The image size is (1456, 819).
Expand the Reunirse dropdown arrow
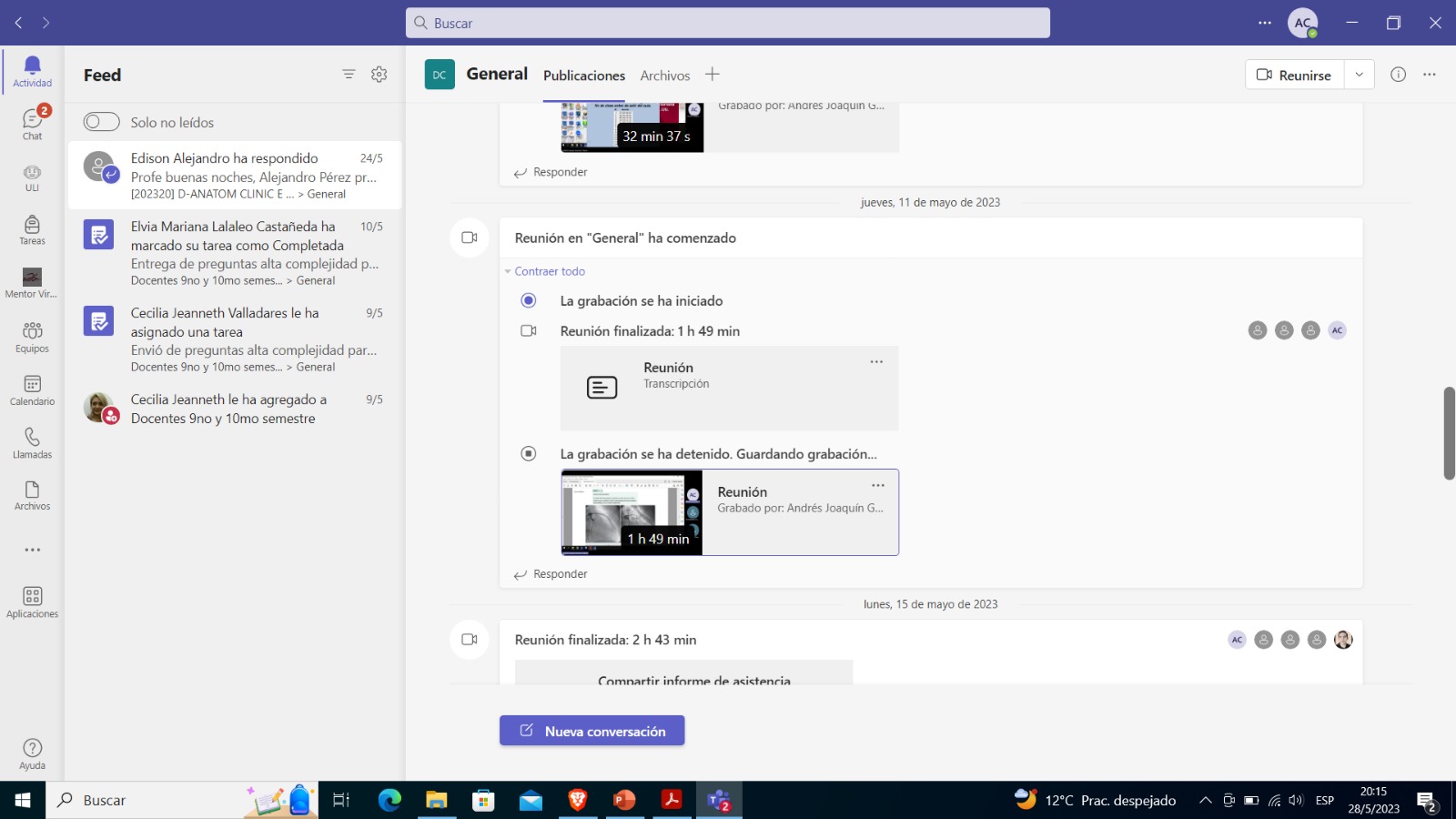pyautogui.click(x=1359, y=75)
